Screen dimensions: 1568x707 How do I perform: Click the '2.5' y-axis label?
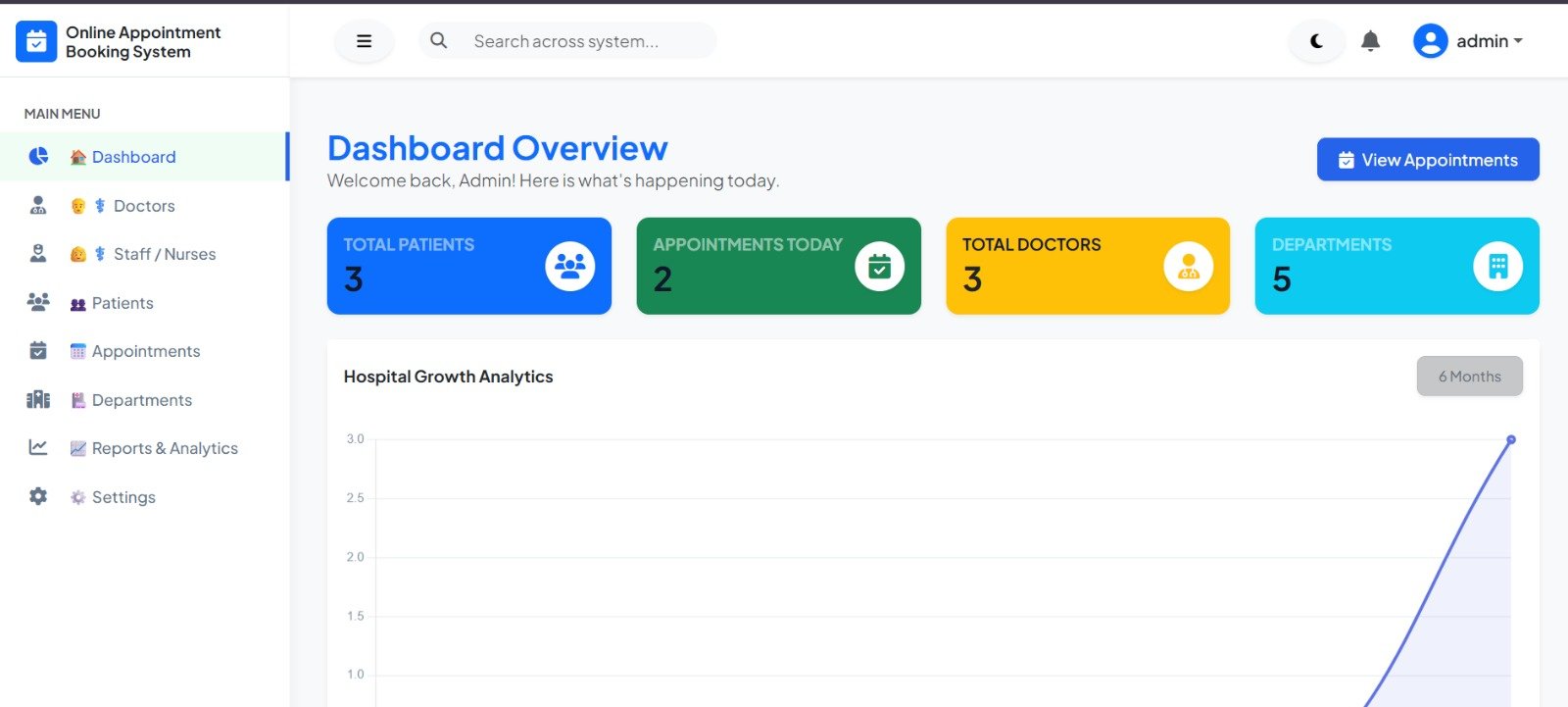[355, 498]
